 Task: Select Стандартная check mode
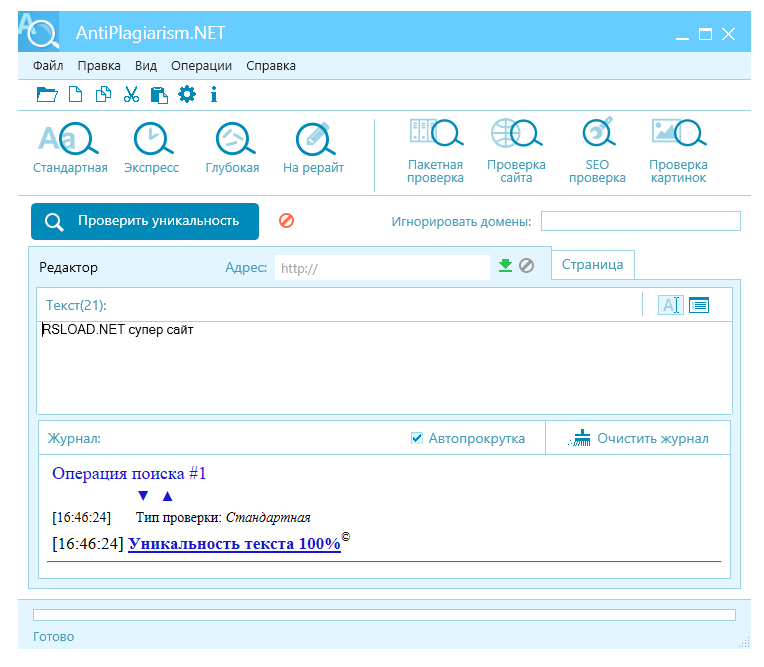[70, 148]
